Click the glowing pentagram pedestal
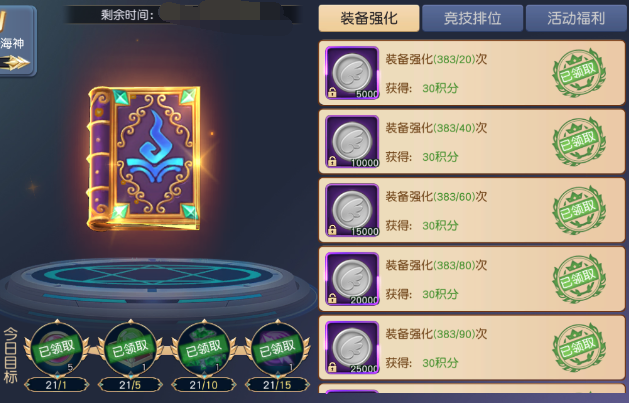Image resolution: width=629 pixels, height=403 pixels. pyautogui.click(x=154, y=283)
